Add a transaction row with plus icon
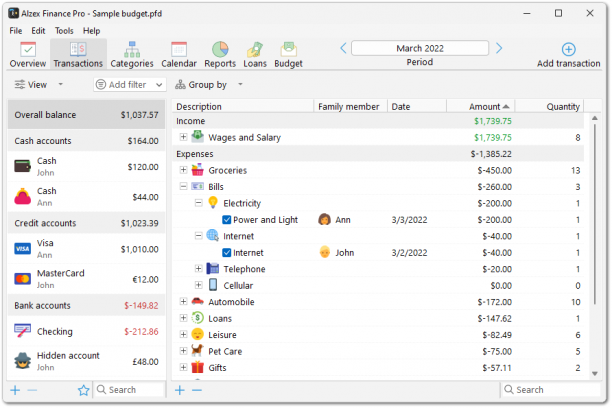The image size is (612, 408). coord(180,390)
